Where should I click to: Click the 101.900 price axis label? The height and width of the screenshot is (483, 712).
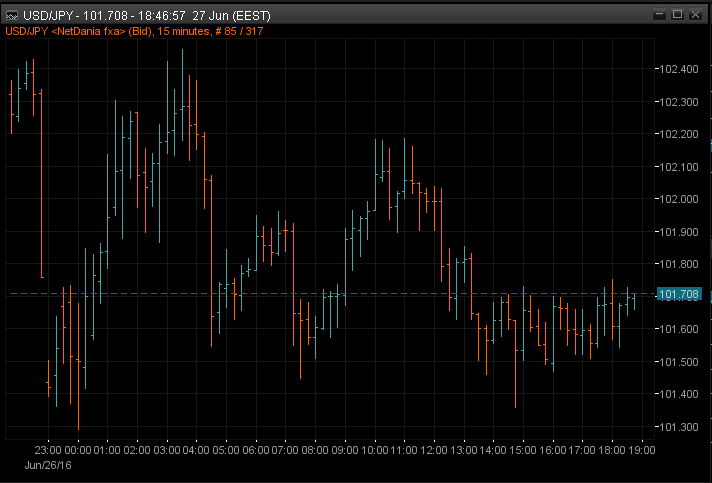(678, 232)
